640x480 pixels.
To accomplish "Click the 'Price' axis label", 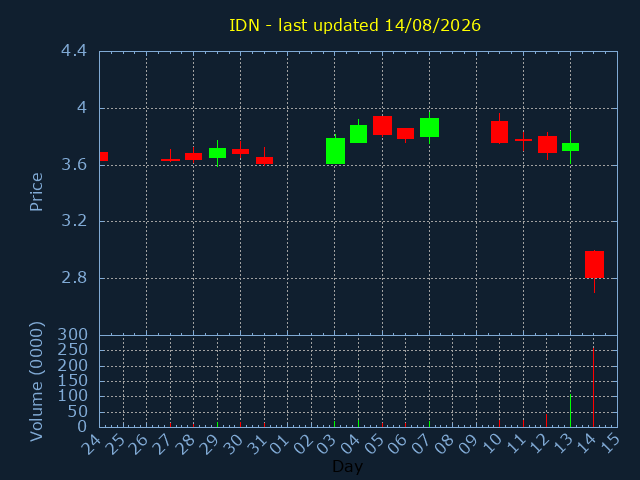I will pyautogui.click(x=36, y=192).
